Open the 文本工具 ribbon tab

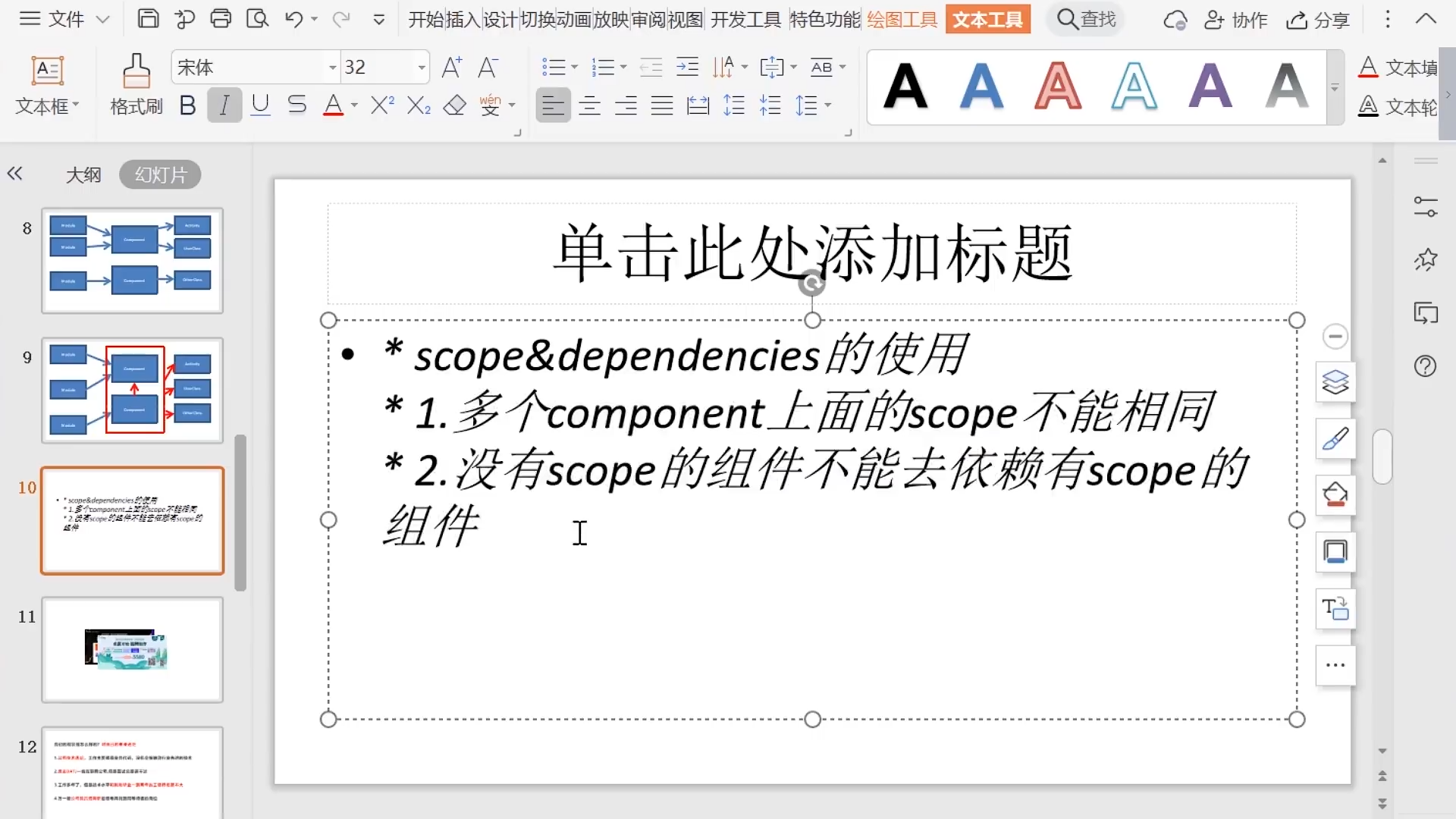[987, 19]
